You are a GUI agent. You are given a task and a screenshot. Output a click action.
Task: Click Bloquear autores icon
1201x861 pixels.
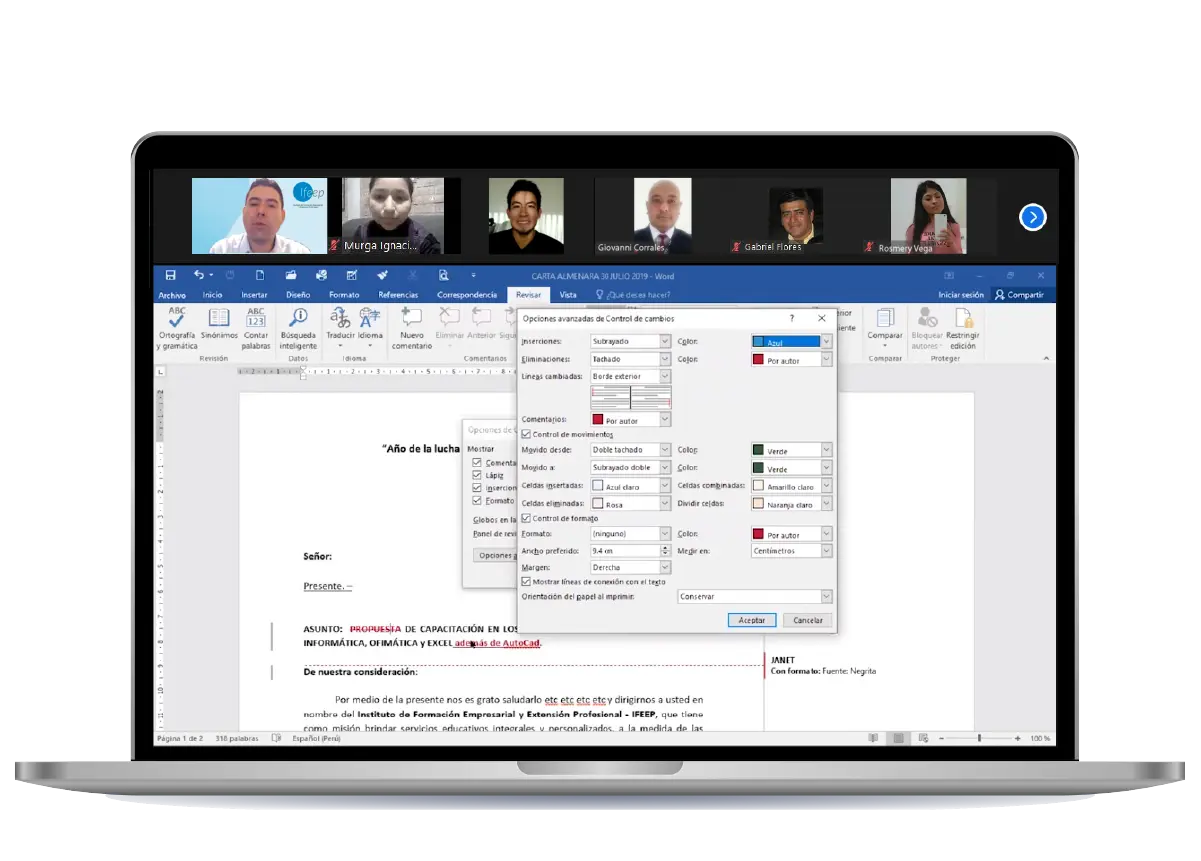click(927, 318)
